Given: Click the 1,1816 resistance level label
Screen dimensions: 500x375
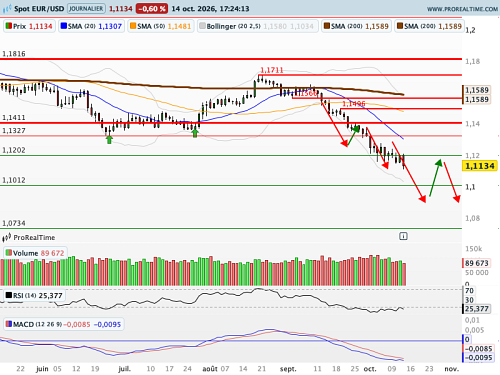Looking at the screenshot, I should 14,54.
